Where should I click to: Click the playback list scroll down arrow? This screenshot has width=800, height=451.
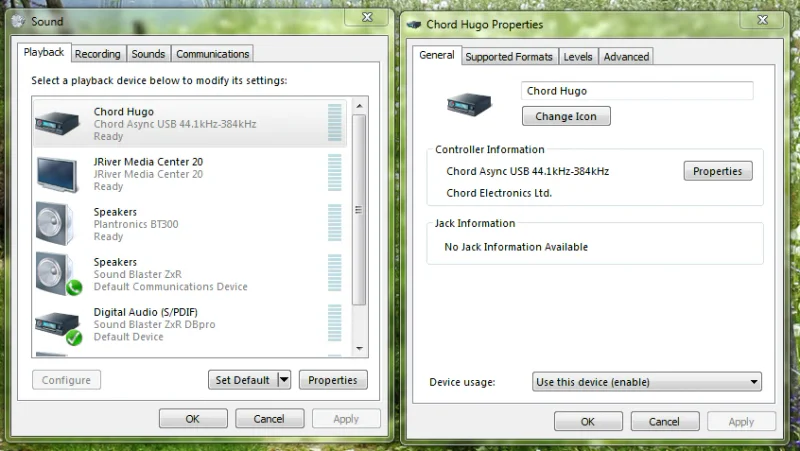click(x=359, y=348)
